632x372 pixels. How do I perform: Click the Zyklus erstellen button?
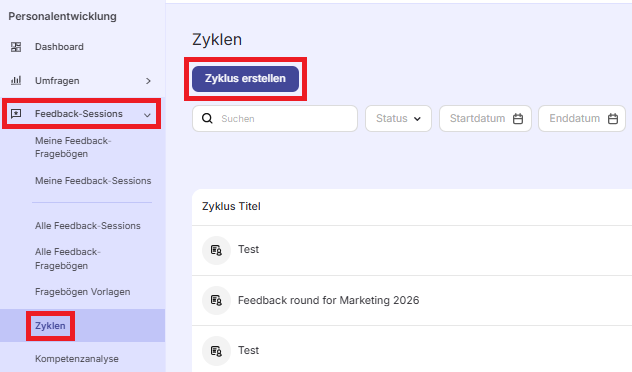pos(245,79)
